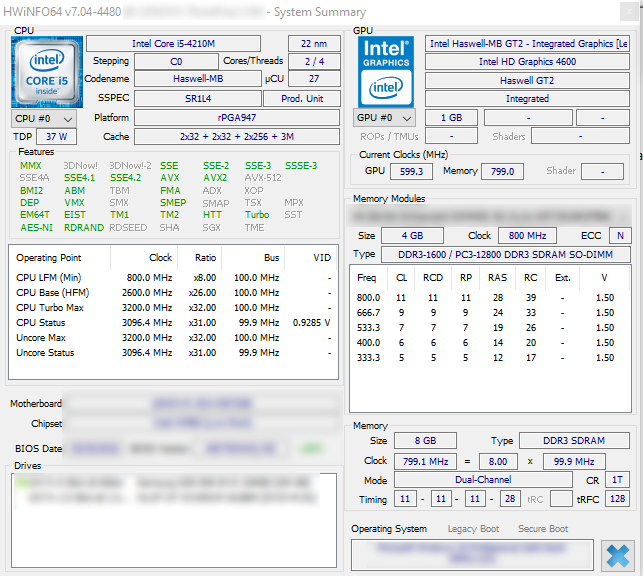The width and height of the screenshot is (643, 576).
Task: Click the tRFC 128 value
Action: click(618, 499)
